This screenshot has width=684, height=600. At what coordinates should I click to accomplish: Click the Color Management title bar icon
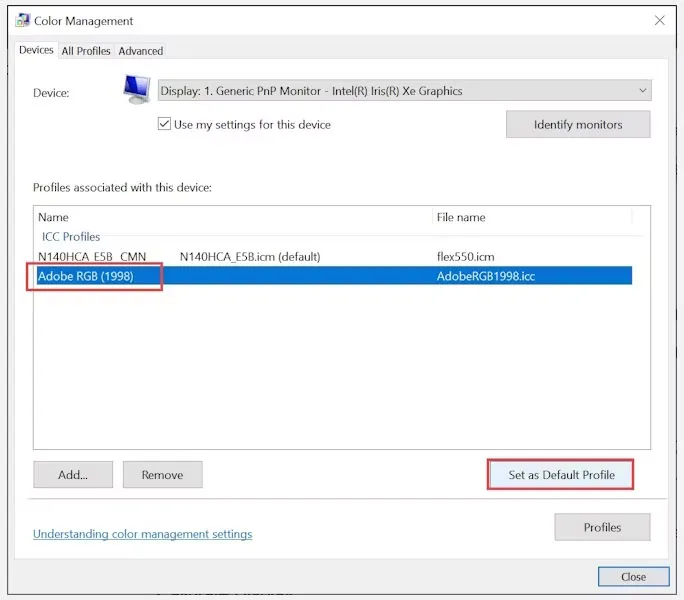click(22, 21)
